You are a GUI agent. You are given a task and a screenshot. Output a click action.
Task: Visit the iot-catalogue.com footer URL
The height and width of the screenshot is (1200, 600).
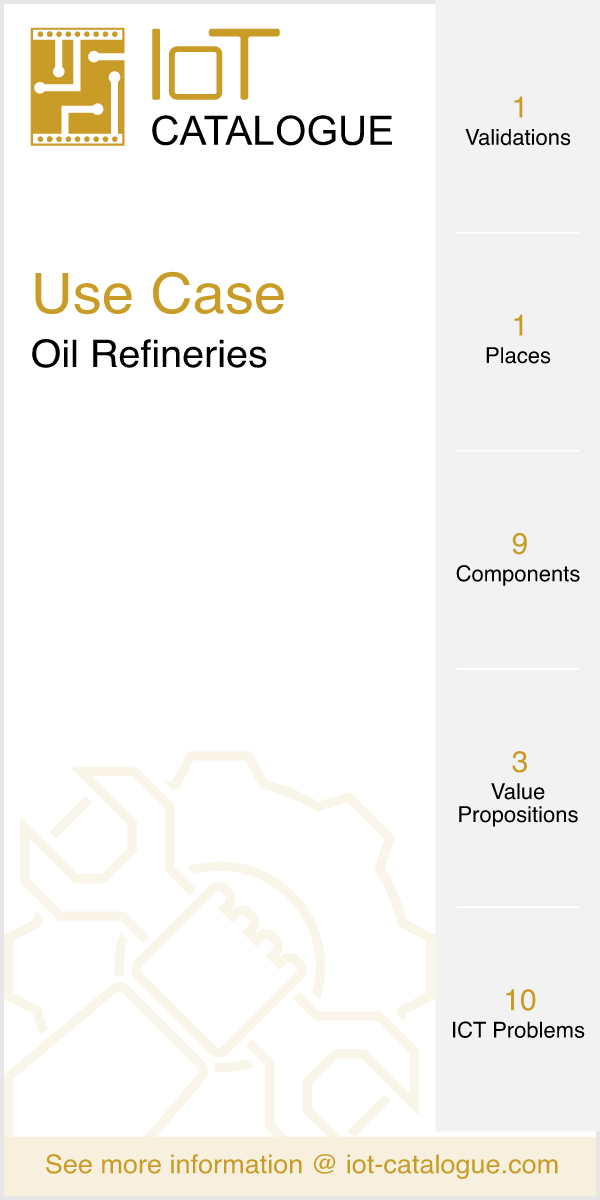[x=452, y=1165]
